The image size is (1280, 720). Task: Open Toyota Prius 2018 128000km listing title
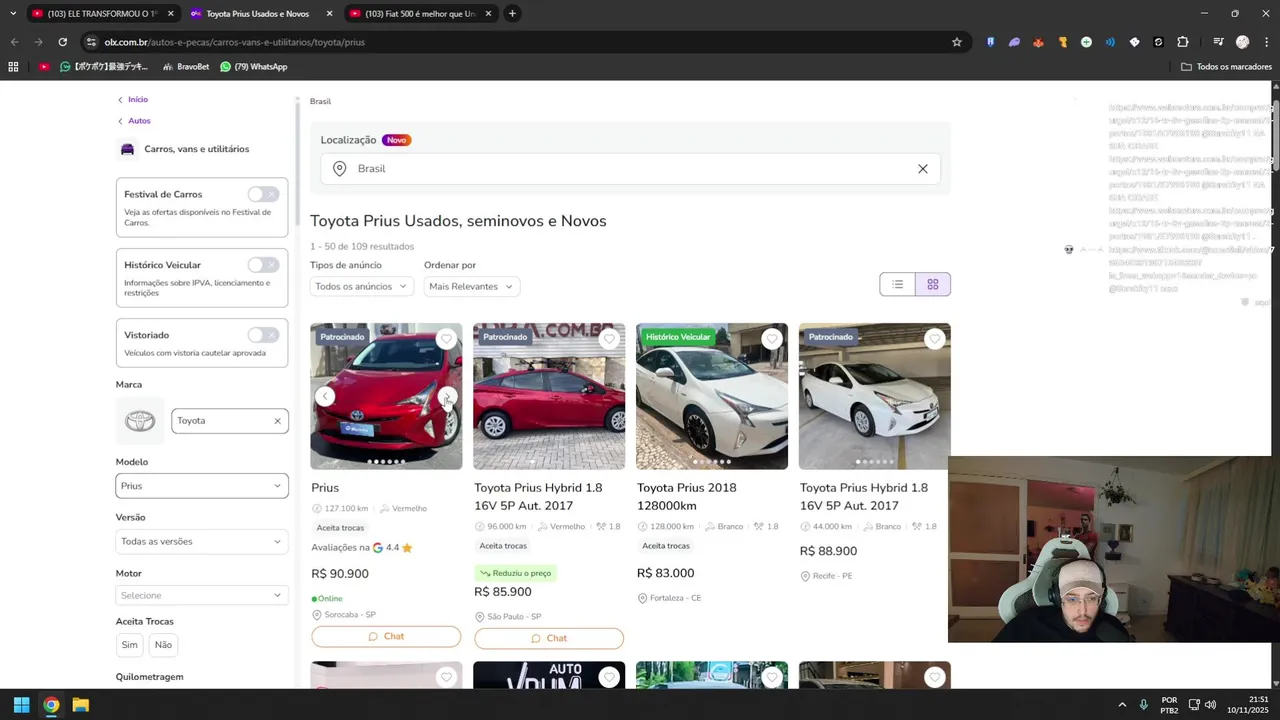click(x=687, y=496)
